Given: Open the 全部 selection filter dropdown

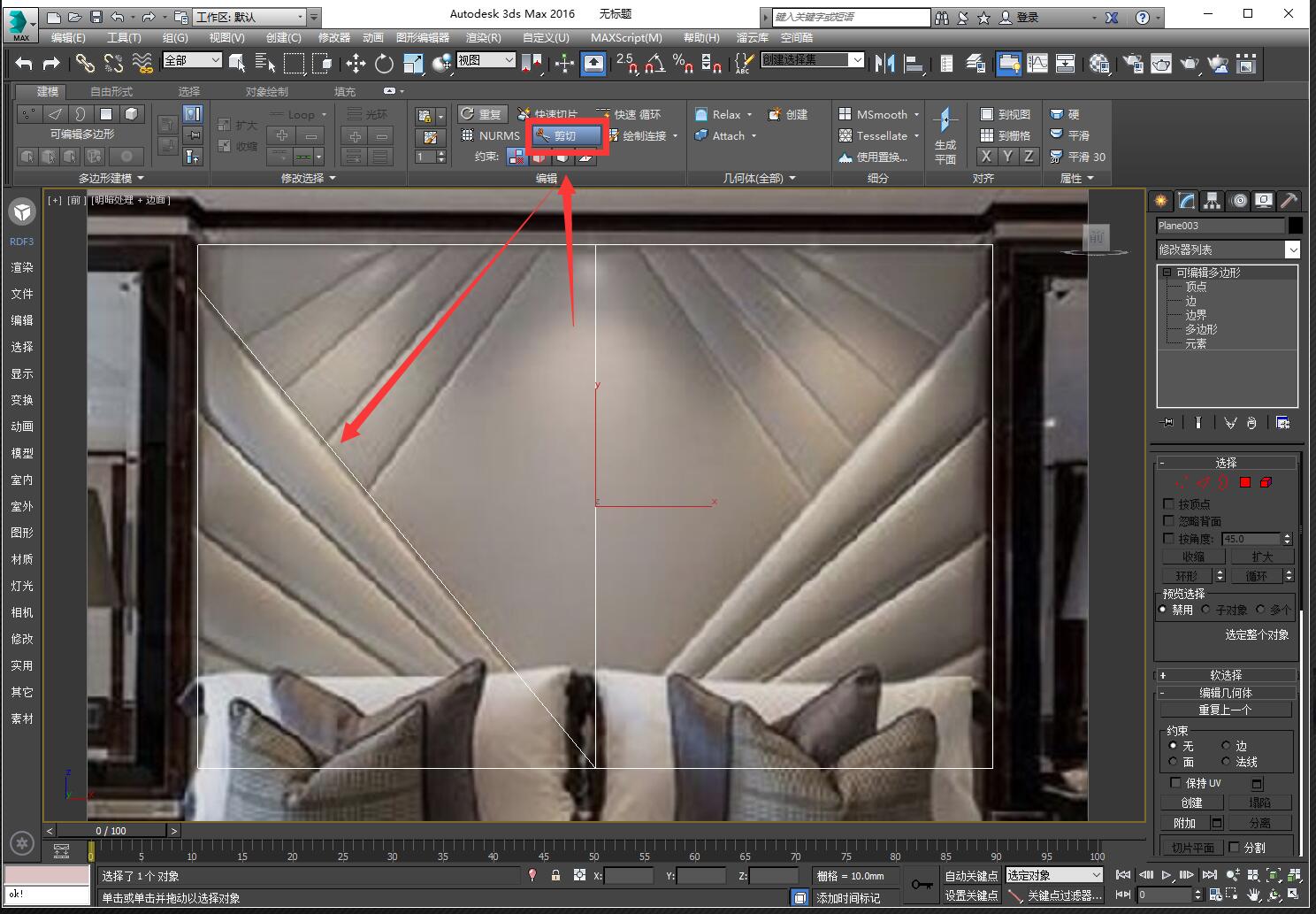Looking at the screenshot, I should point(192,60).
